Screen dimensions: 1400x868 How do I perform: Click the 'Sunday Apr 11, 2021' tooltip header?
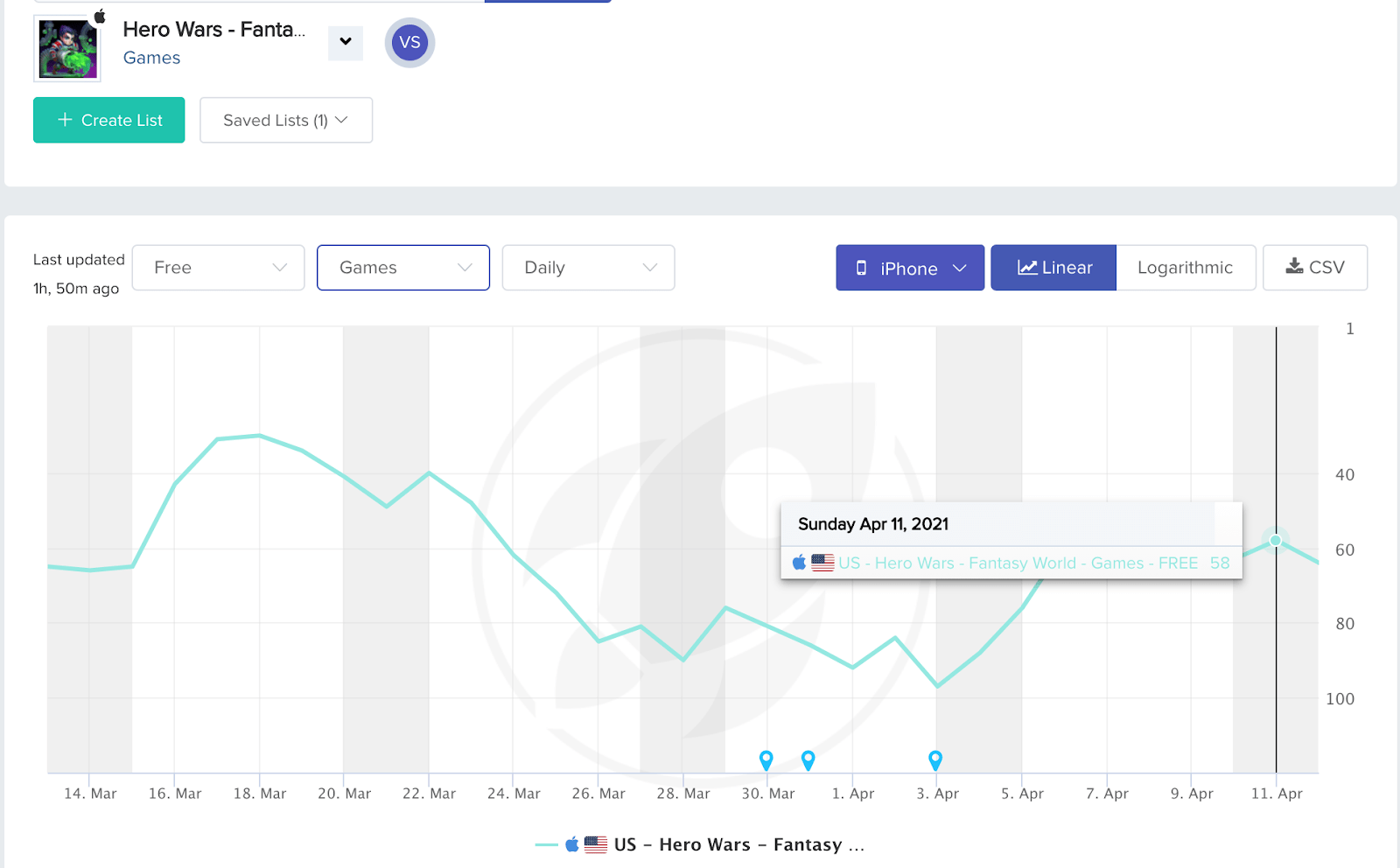tap(873, 524)
